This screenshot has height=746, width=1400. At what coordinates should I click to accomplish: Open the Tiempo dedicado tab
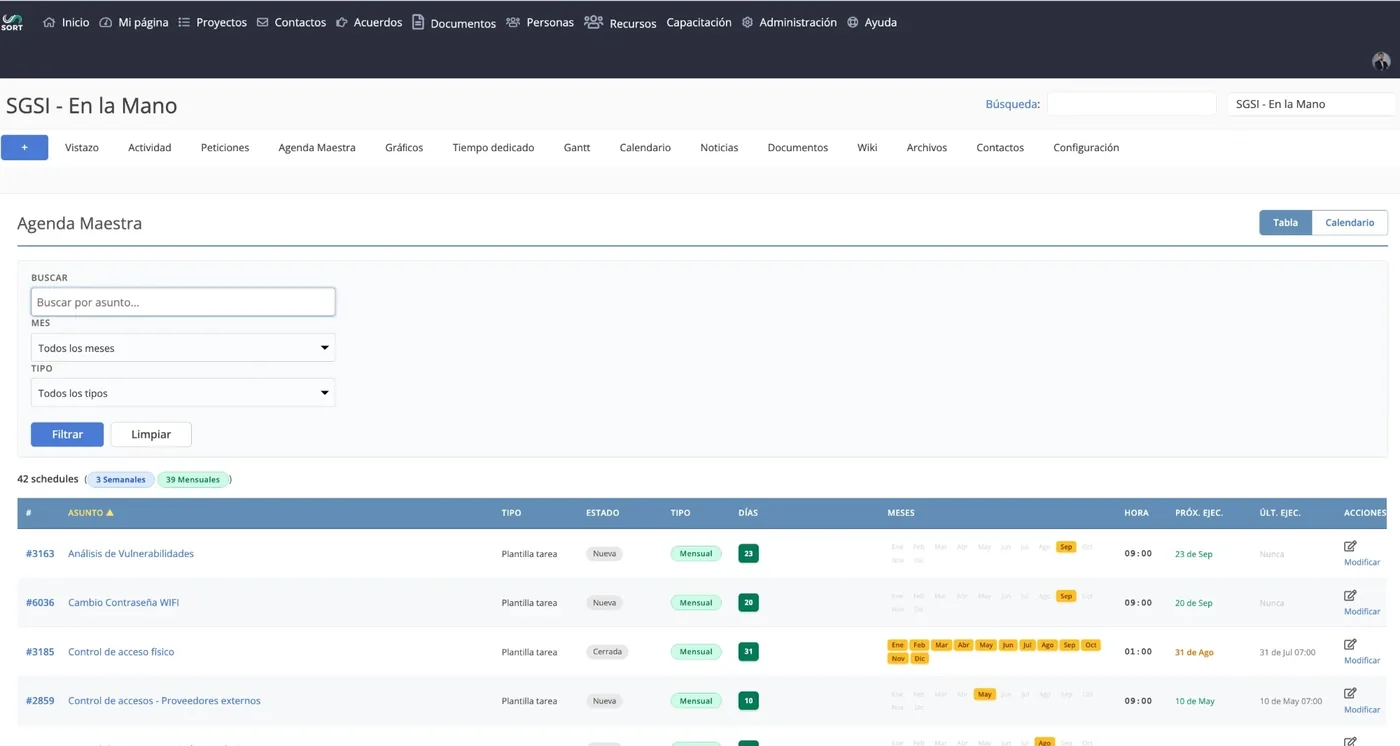click(x=493, y=147)
